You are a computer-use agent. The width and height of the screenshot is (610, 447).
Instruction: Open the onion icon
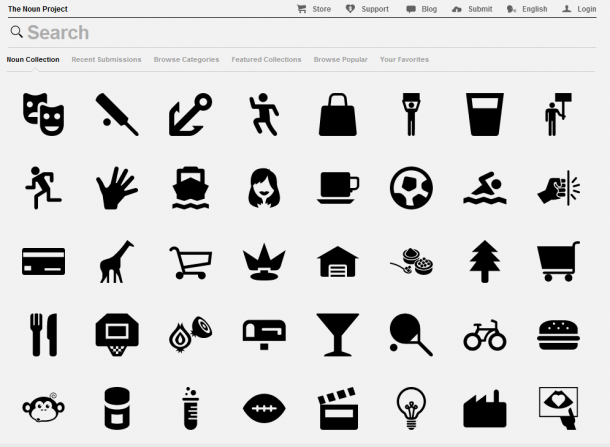(x=190, y=335)
